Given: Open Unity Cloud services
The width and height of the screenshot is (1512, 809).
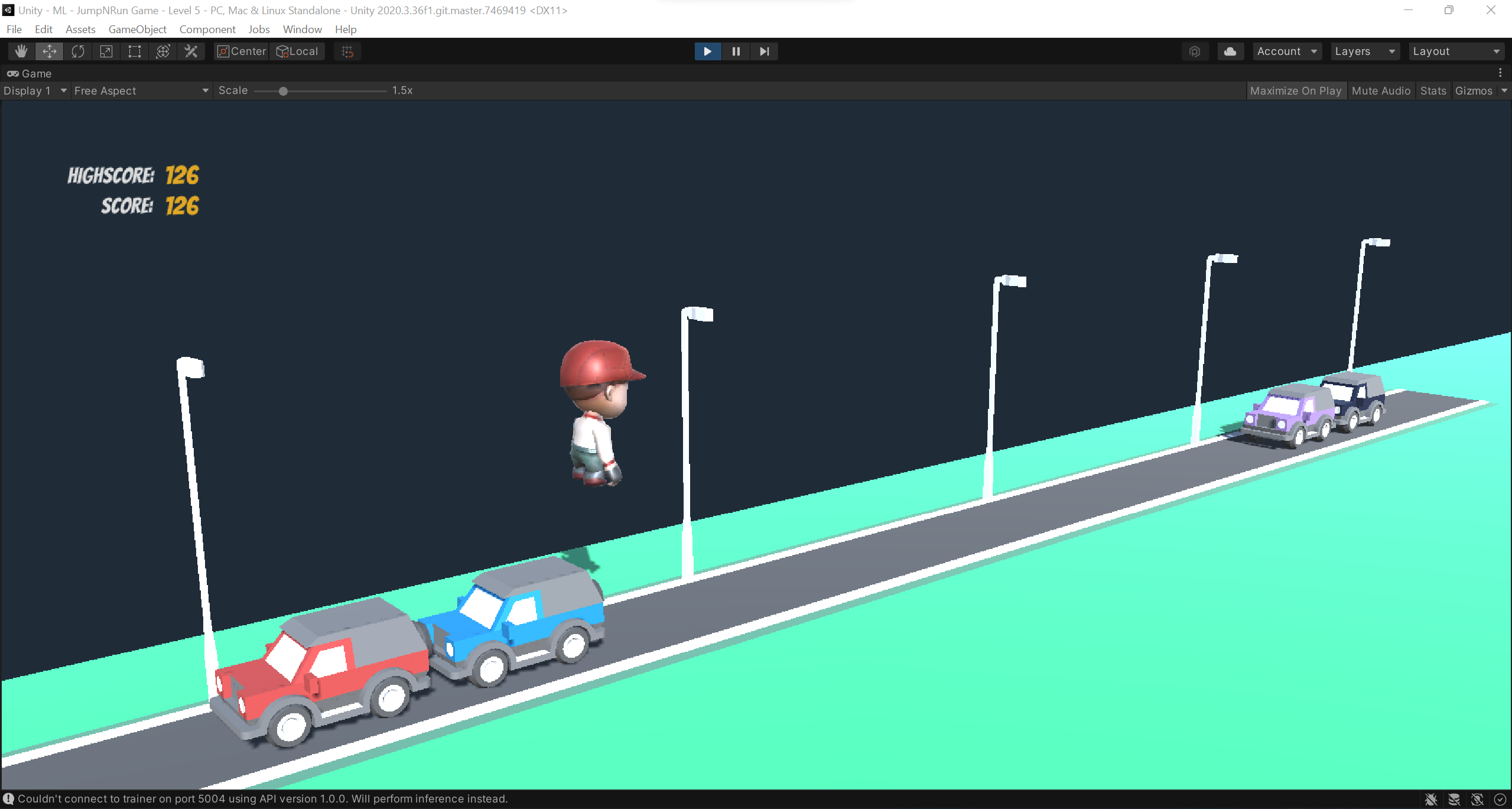Looking at the screenshot, I should tap(1230, 51).
